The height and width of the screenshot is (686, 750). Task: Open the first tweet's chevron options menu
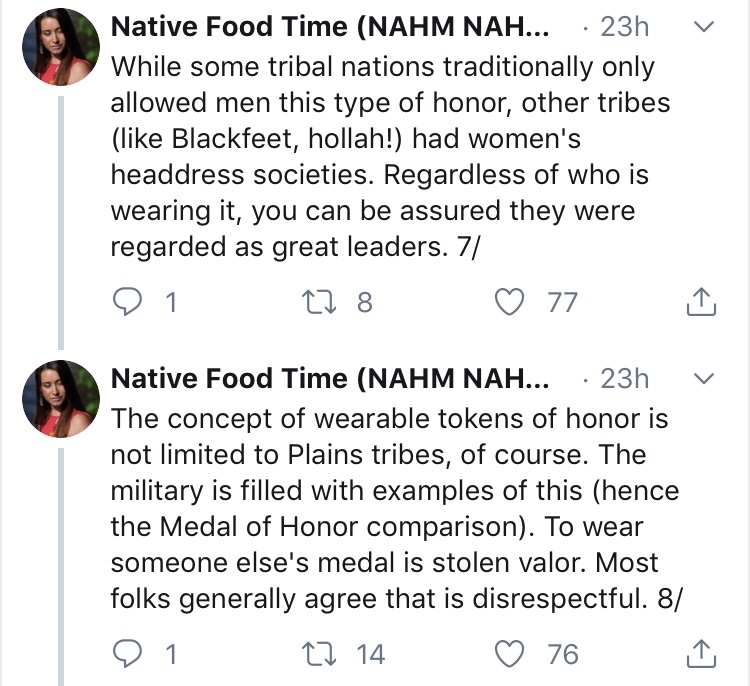[704, 27]
